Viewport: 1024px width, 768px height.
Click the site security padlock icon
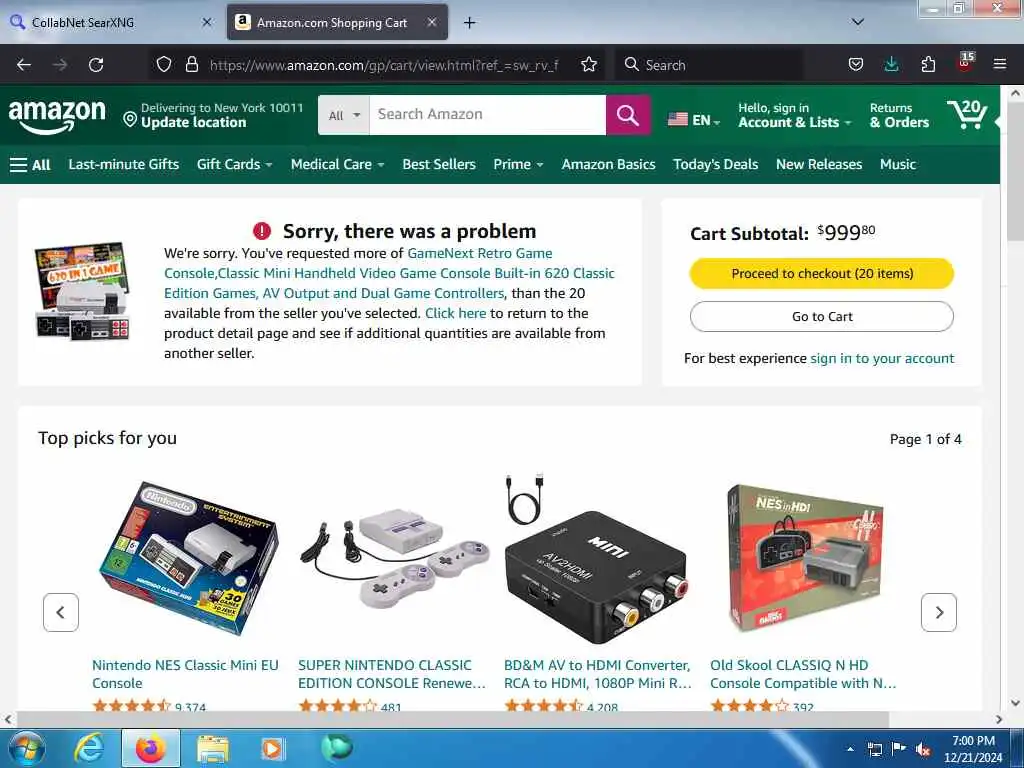[191, 65]
